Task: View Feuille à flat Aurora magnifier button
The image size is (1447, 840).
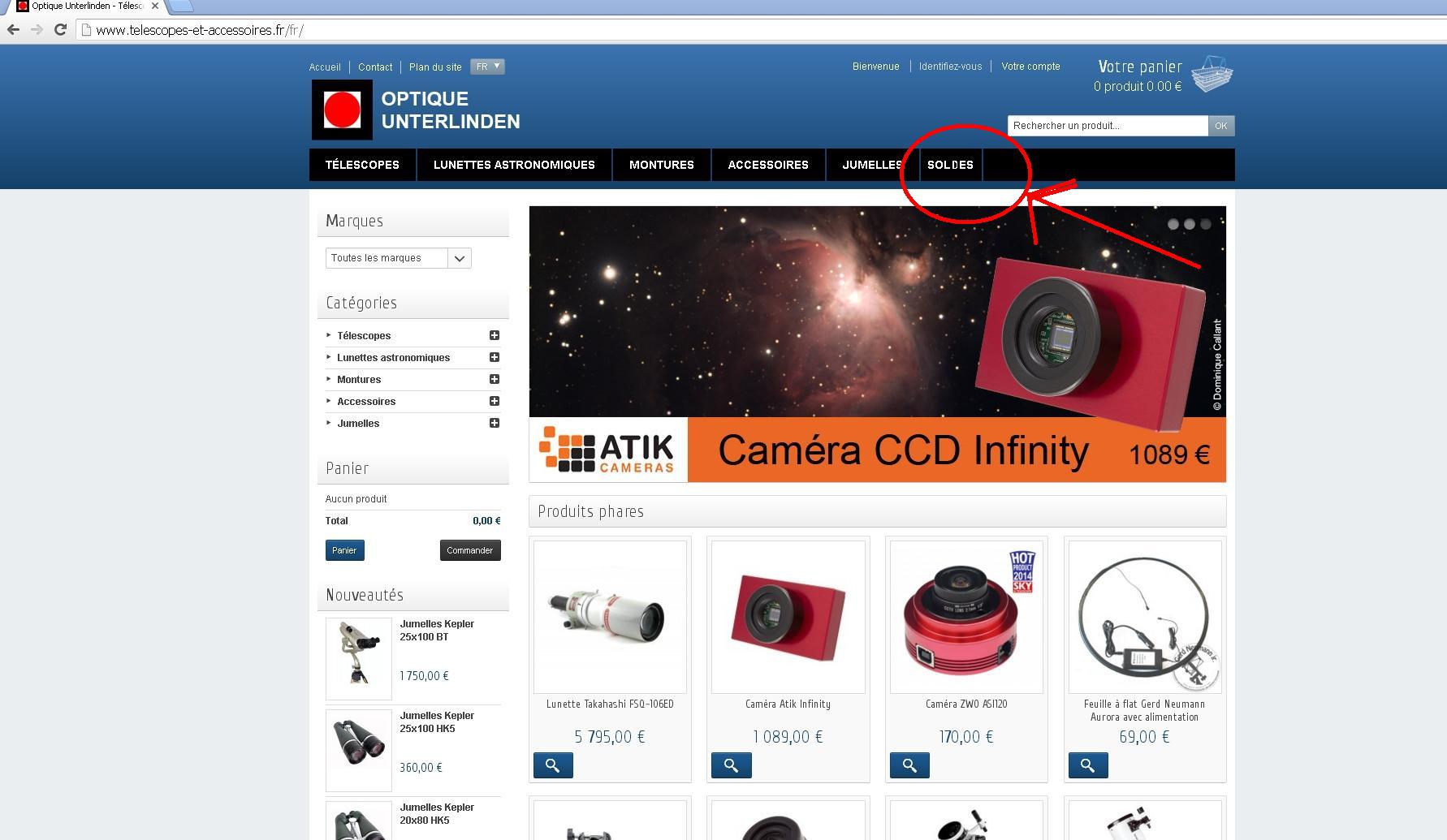Action: tap(1088, 765)
